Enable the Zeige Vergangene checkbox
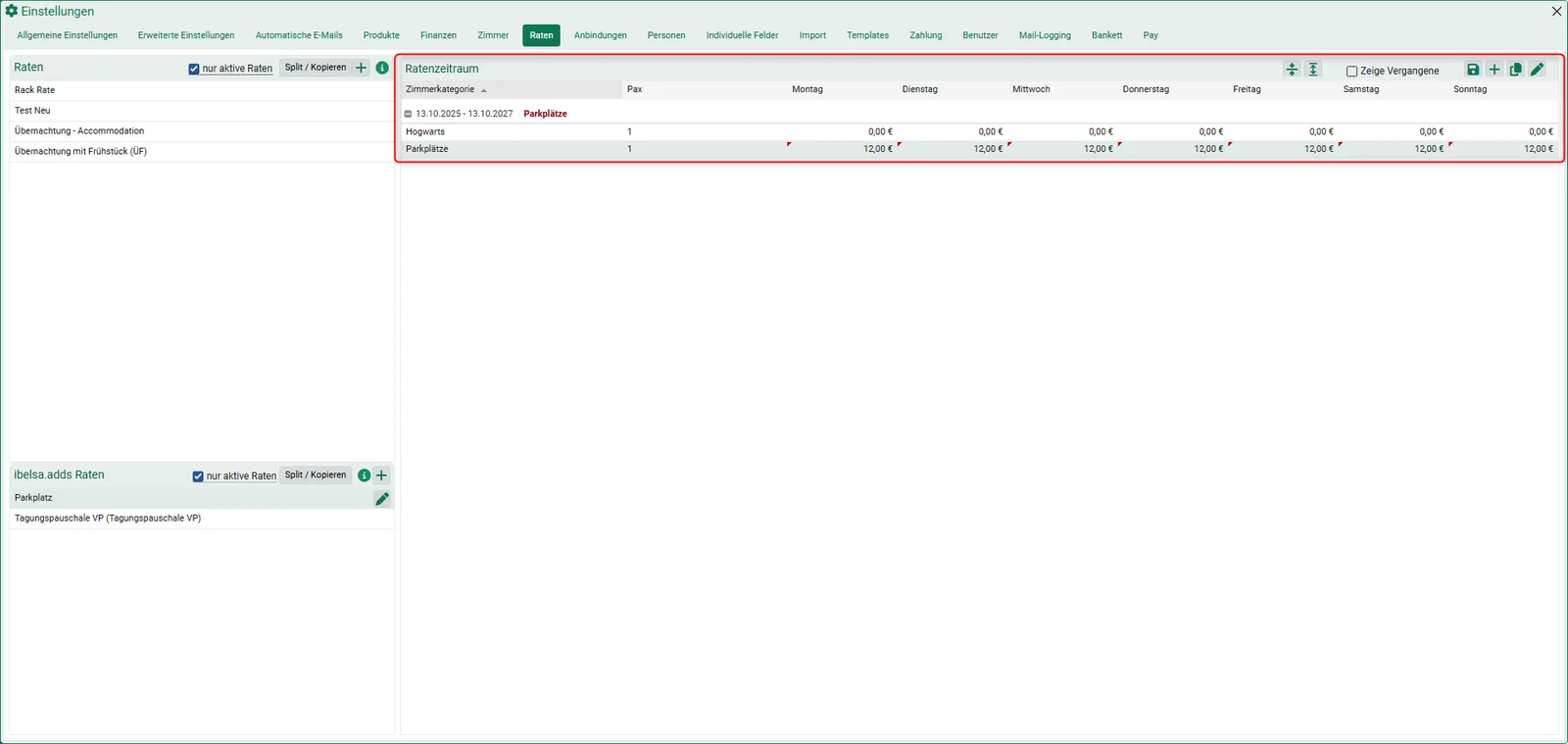1568x744 pixels. click(1352, 72)
